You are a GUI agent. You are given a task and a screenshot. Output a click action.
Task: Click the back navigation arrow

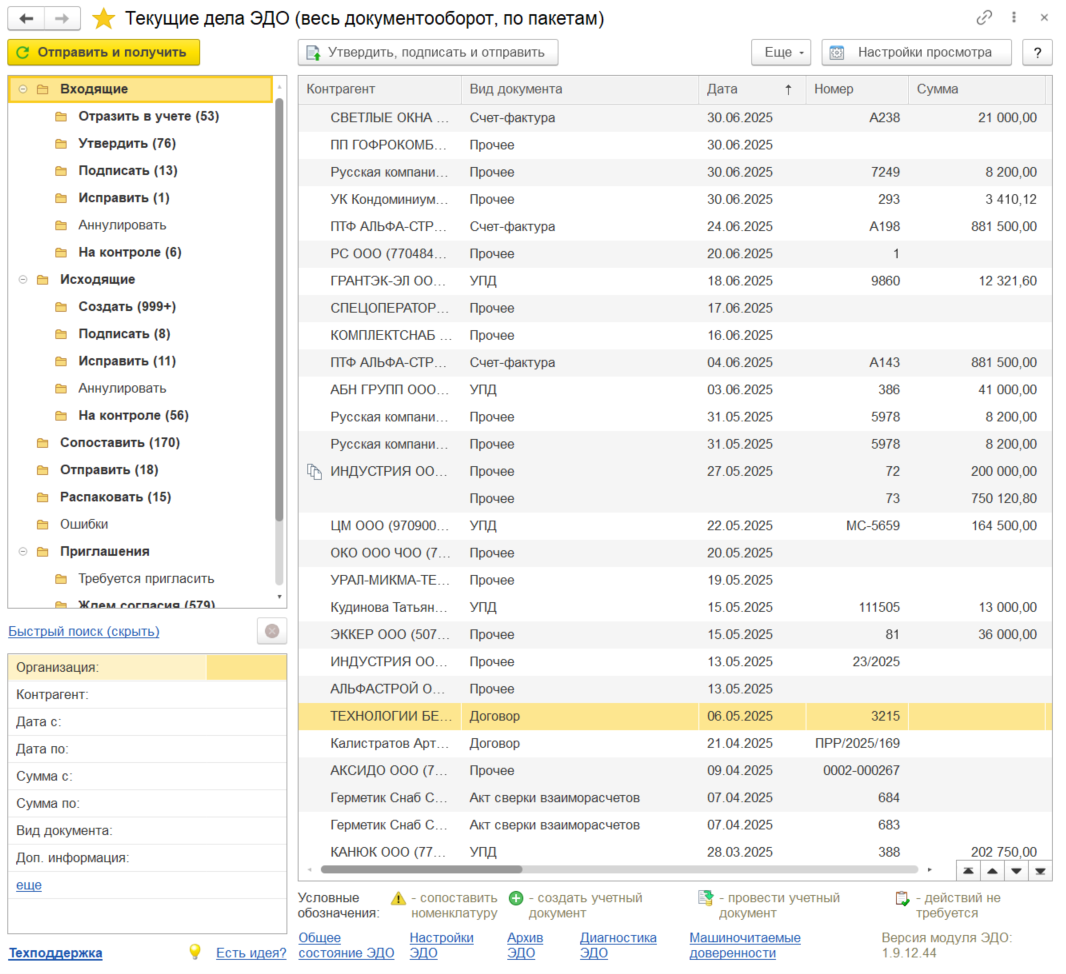[x=27, y=18]
